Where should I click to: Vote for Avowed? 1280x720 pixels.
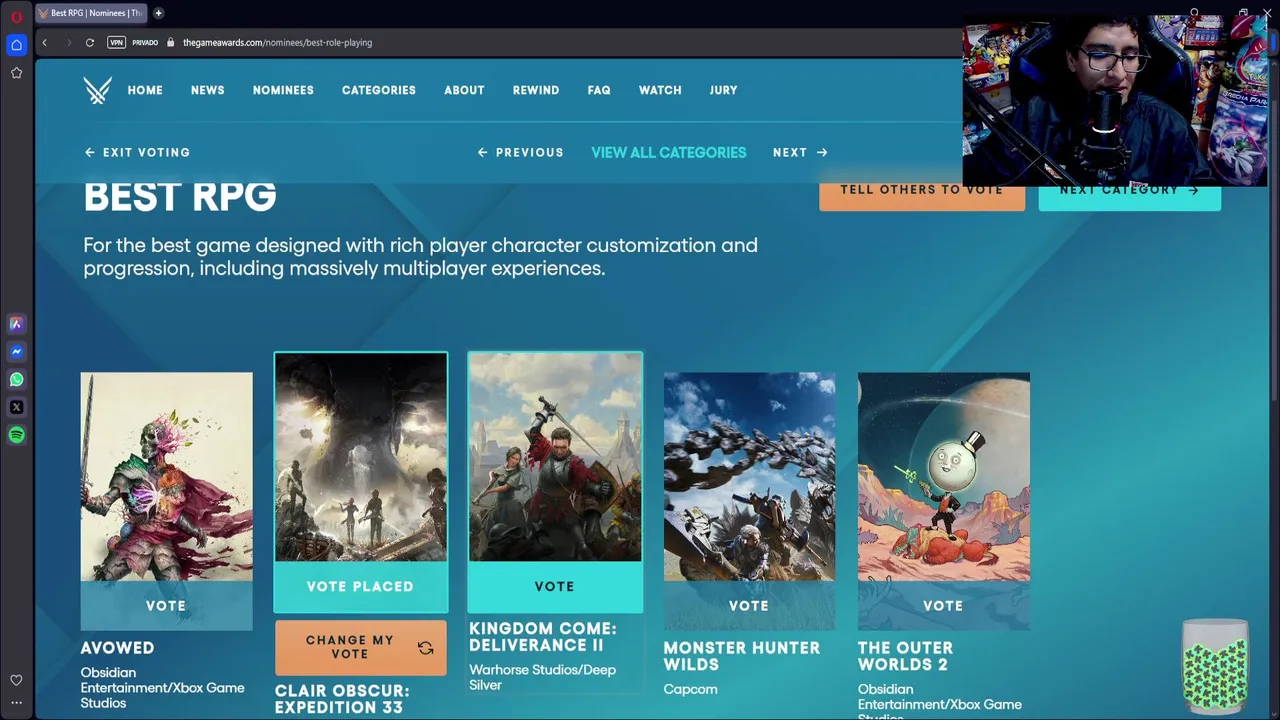coord(166,605)
